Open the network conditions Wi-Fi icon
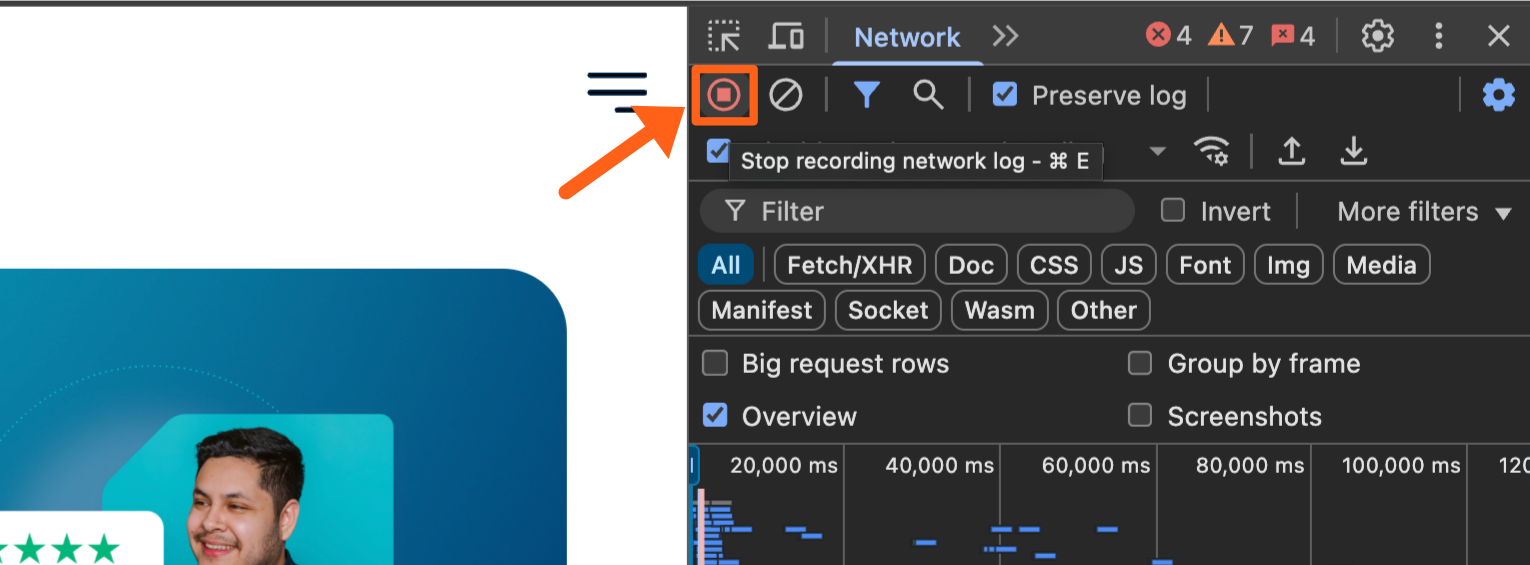Image resolution: width=1530 pixels, height=565 pixels. [1212, 151]
